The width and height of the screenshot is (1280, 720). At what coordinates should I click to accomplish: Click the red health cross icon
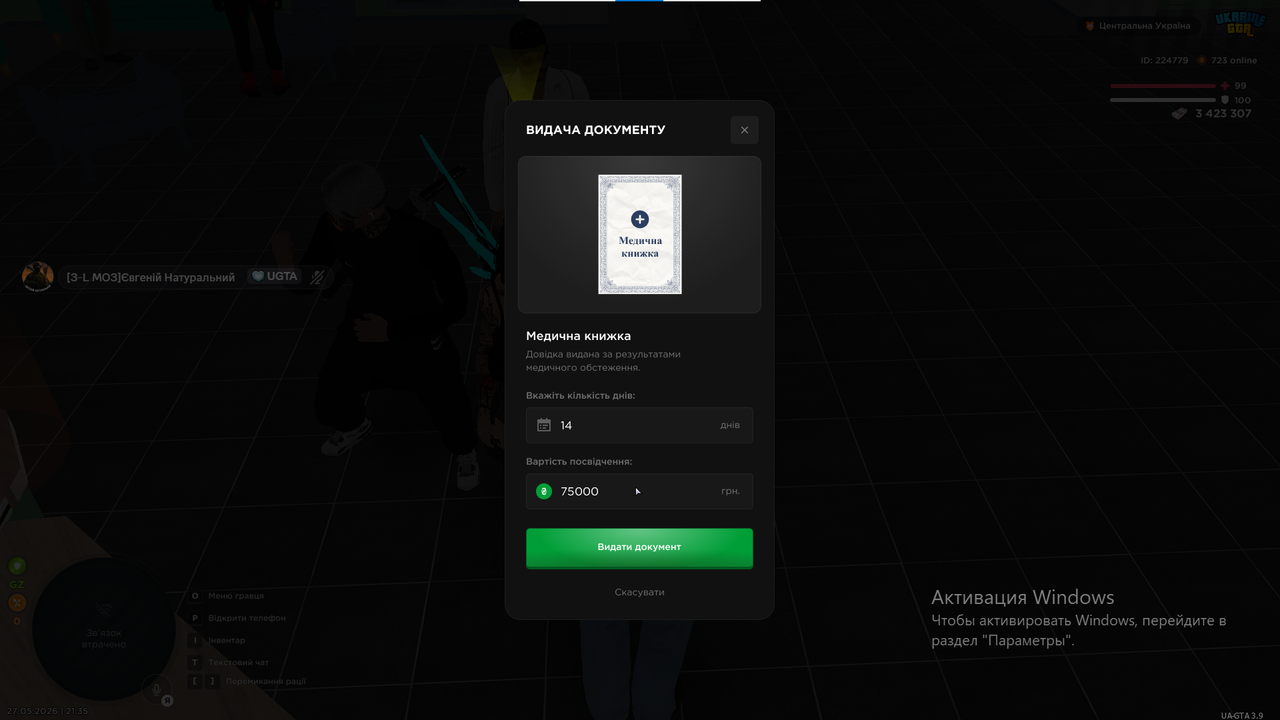pos(1225,86)
